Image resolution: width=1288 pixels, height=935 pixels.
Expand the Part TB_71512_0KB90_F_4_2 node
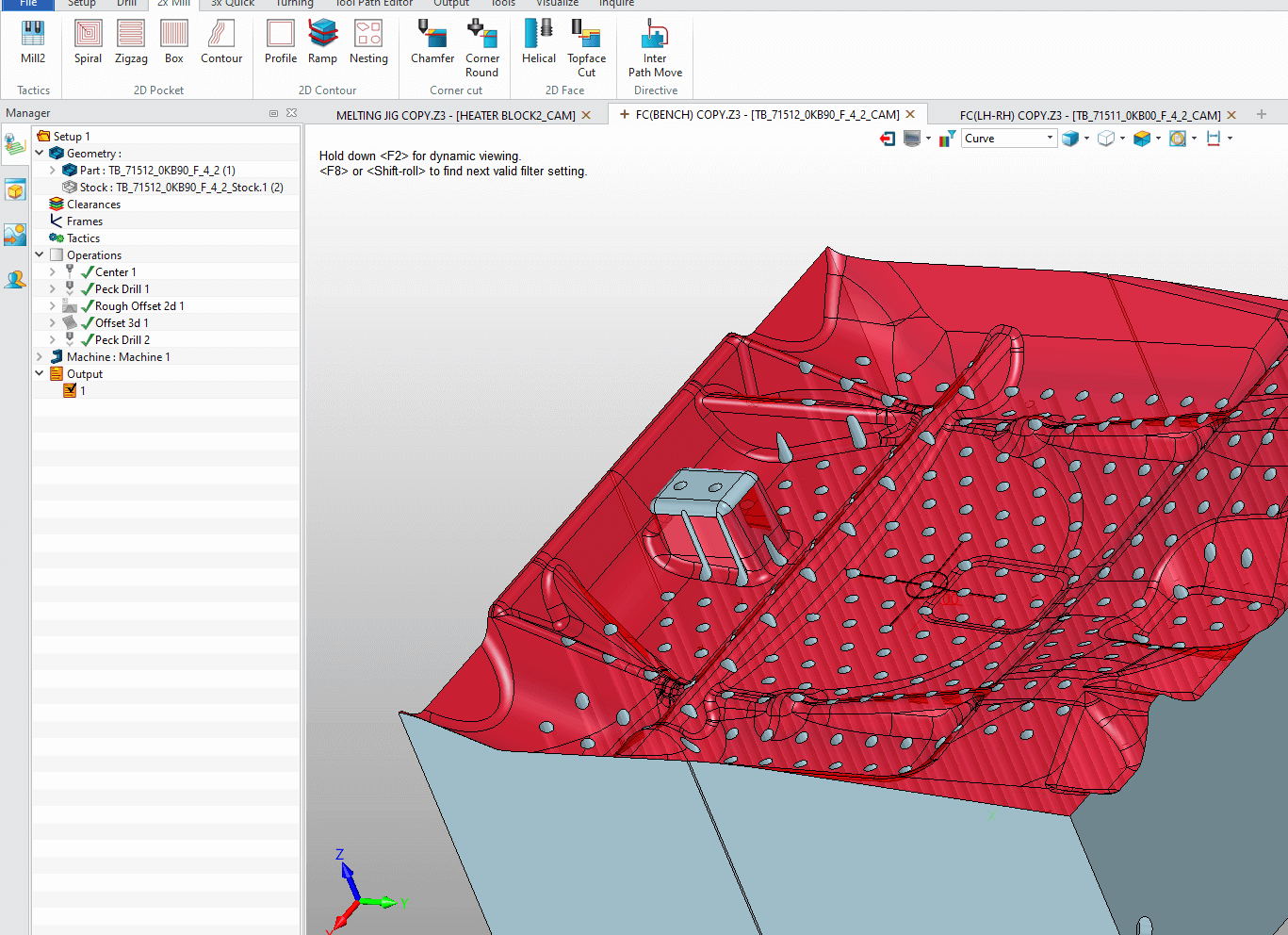53,171
